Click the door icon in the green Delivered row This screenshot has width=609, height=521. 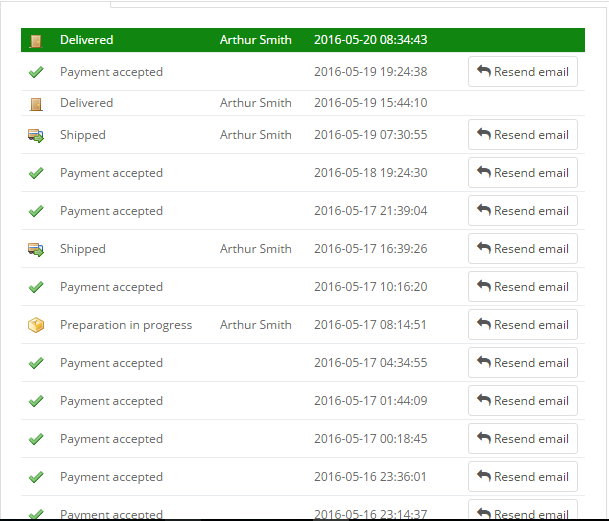click(36, 40)
